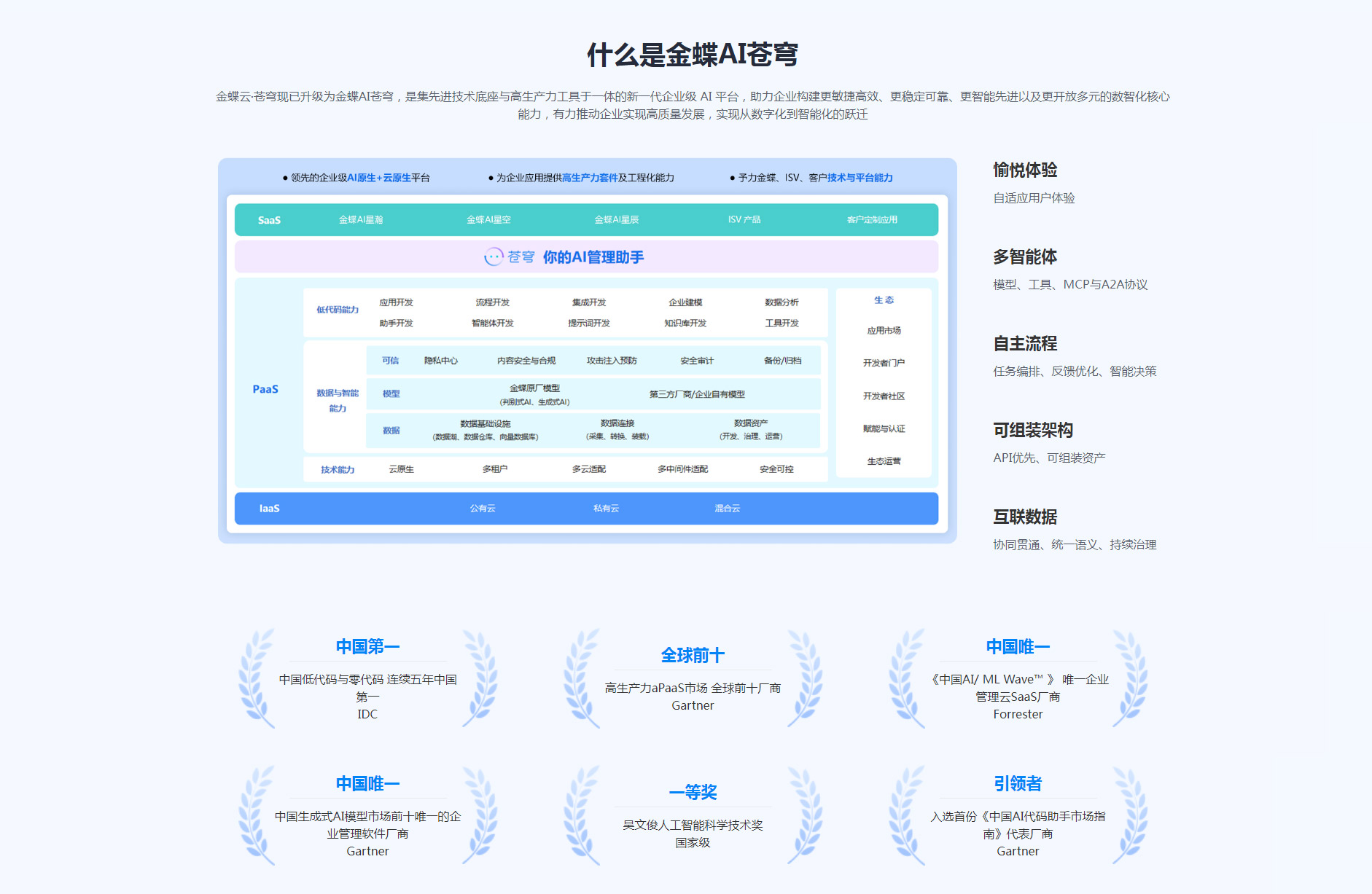Click the 中国第一 award heading
The image size is (1372, 894).
367,646
